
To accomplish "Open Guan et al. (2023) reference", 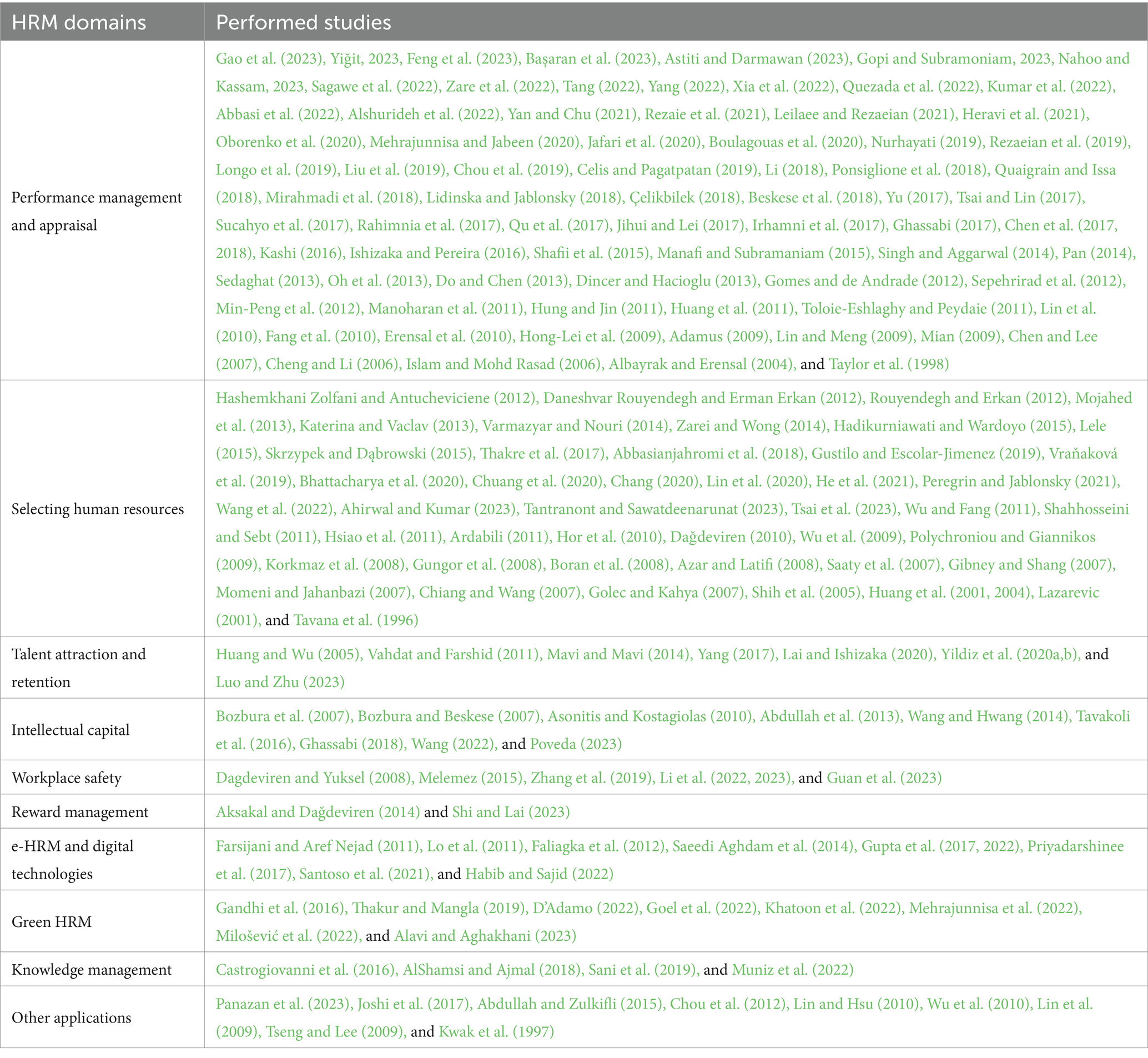I will [x=884, y=778].
